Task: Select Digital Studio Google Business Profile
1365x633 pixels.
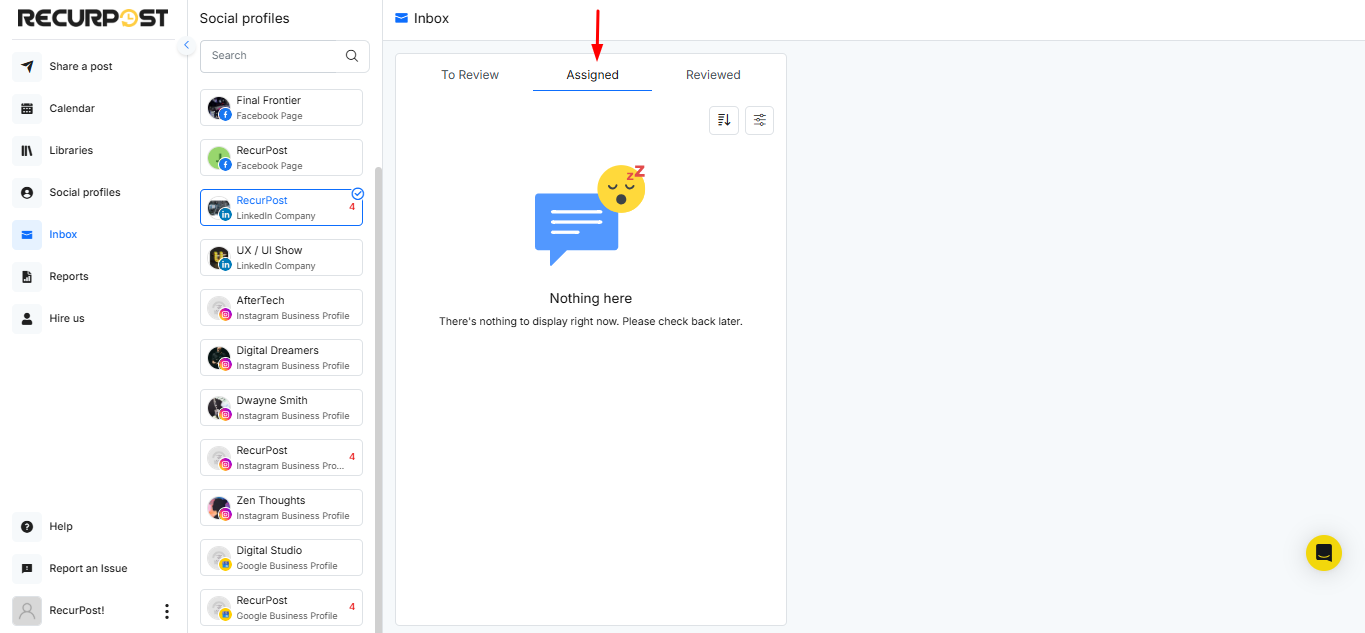Action: click(281, 558)
